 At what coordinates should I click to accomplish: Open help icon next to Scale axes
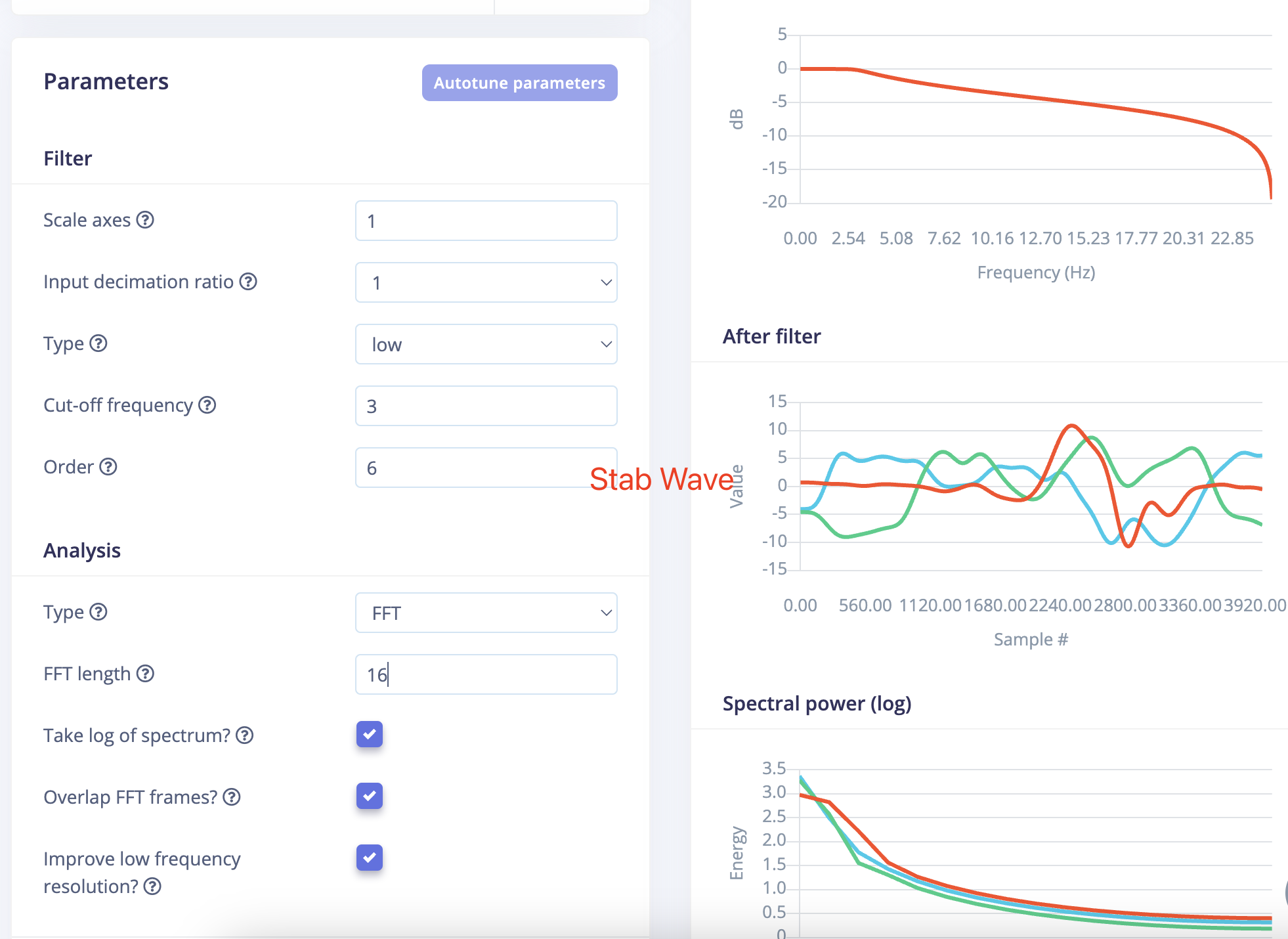point(145,220)
